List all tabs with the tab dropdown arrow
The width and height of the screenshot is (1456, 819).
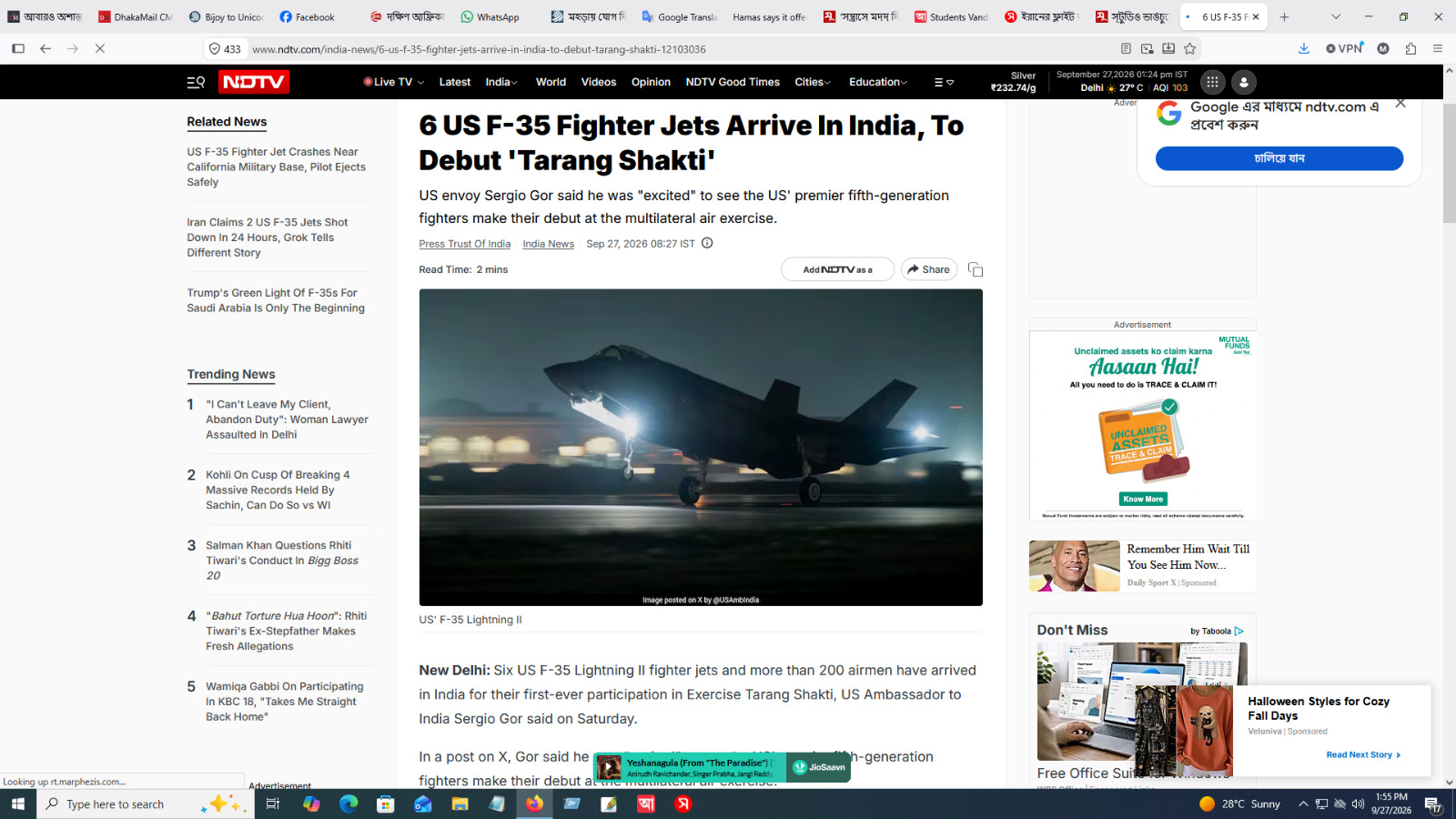tap(1336, 16)
